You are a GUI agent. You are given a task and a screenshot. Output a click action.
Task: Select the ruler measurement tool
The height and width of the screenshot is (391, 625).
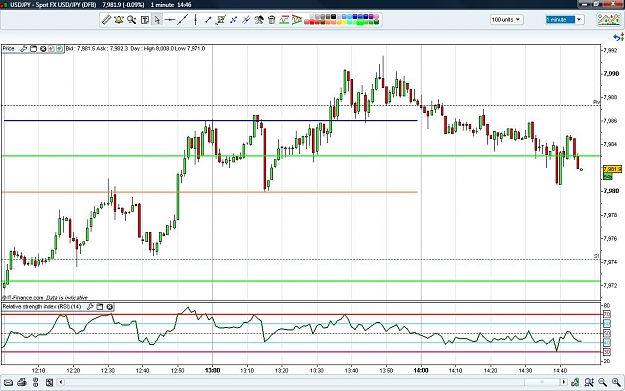pyautogui.click(x=106, y=20)
